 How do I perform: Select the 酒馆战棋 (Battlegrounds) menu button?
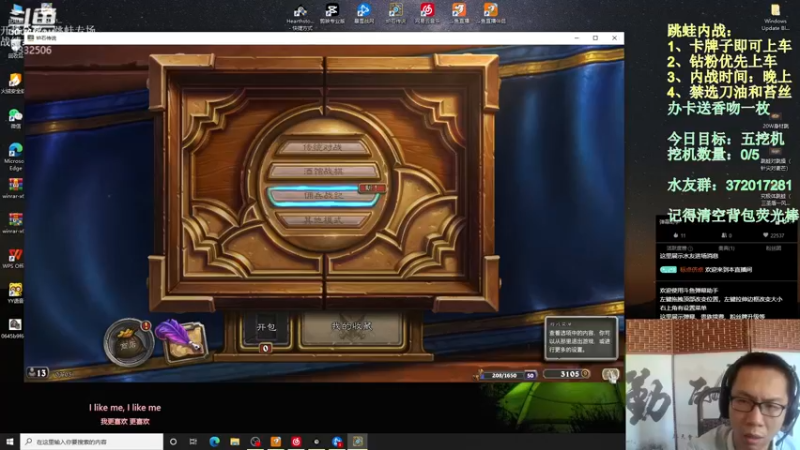tap(323, 171)
